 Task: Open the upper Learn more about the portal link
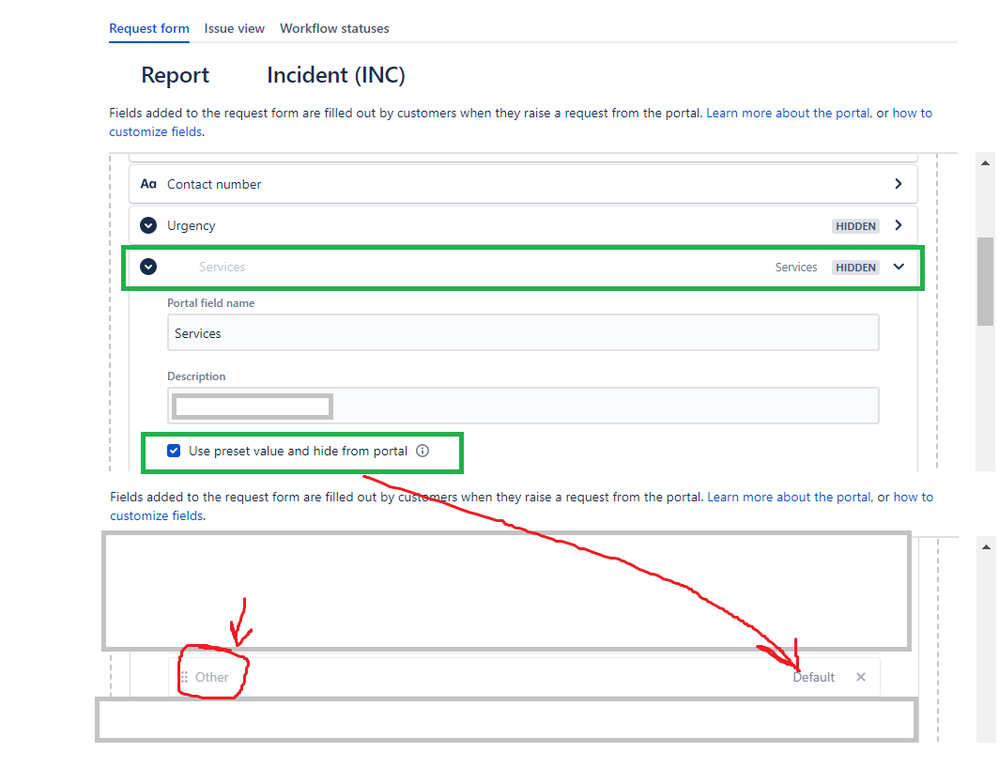pos(788,113)
